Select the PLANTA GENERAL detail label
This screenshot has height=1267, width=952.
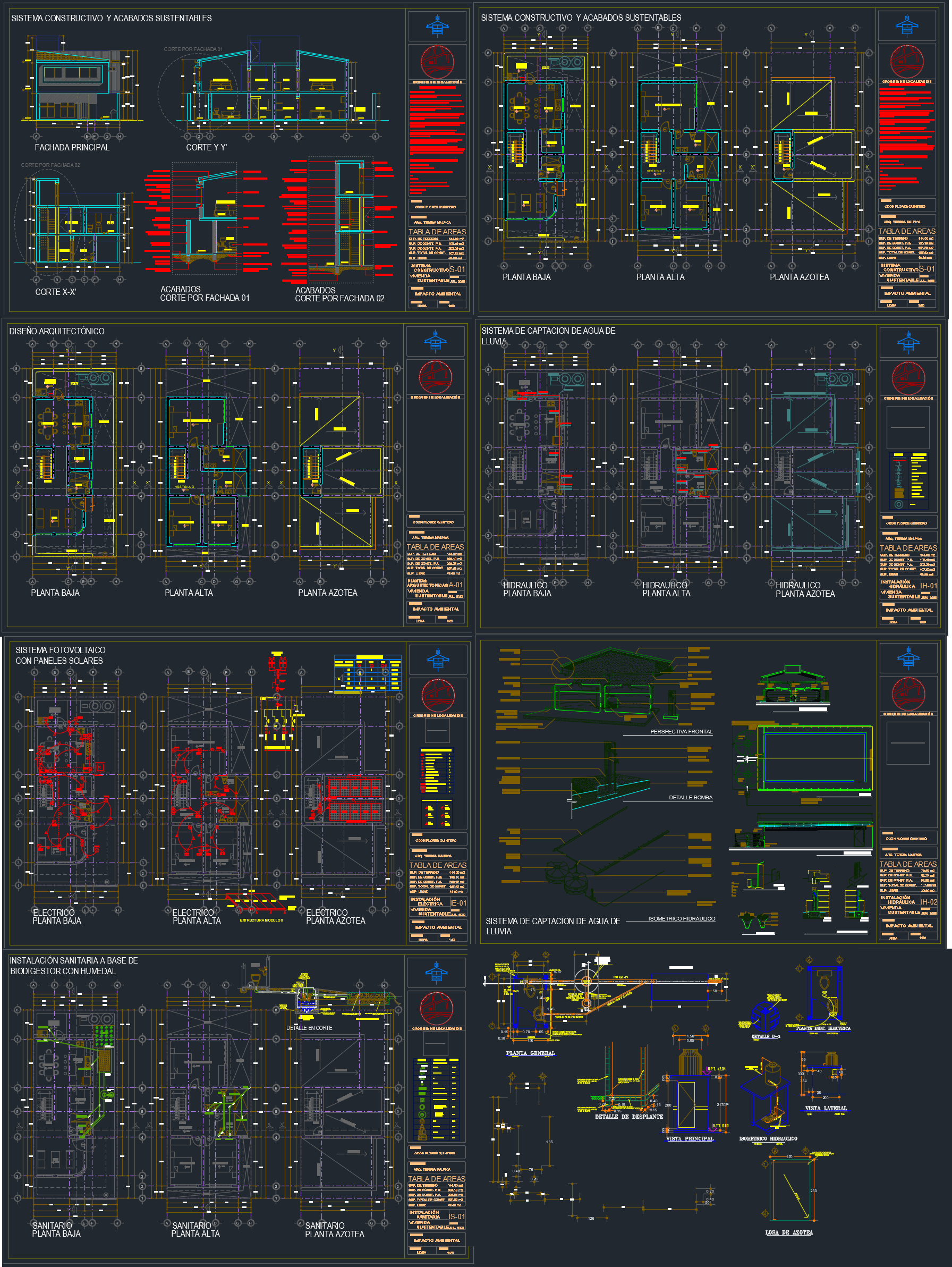[530, 1053]
